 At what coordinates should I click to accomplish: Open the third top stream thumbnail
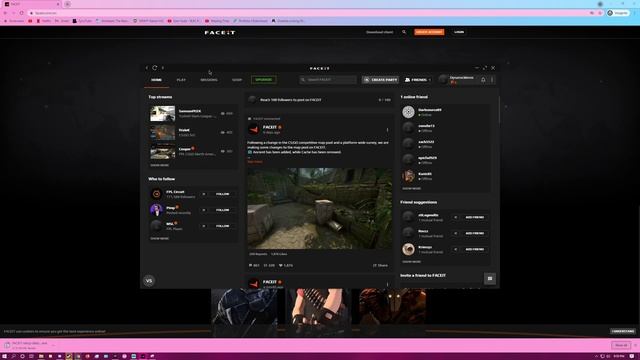pyautogui.click(x=162, y=151)
